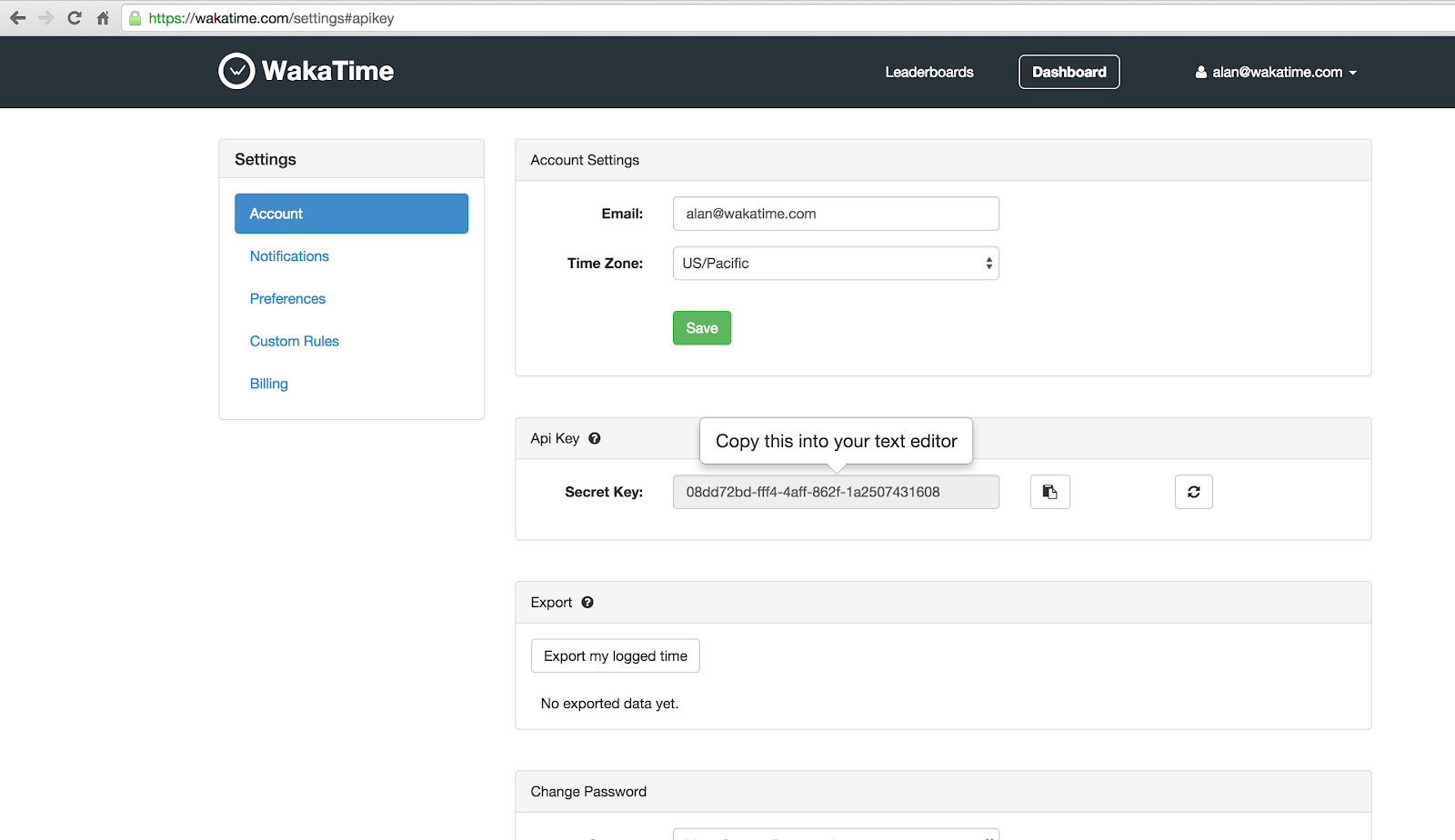Viewport: 1455px width, 840px height.
Task: Go to the Dashboard
Action: [x=1069, y=72]
